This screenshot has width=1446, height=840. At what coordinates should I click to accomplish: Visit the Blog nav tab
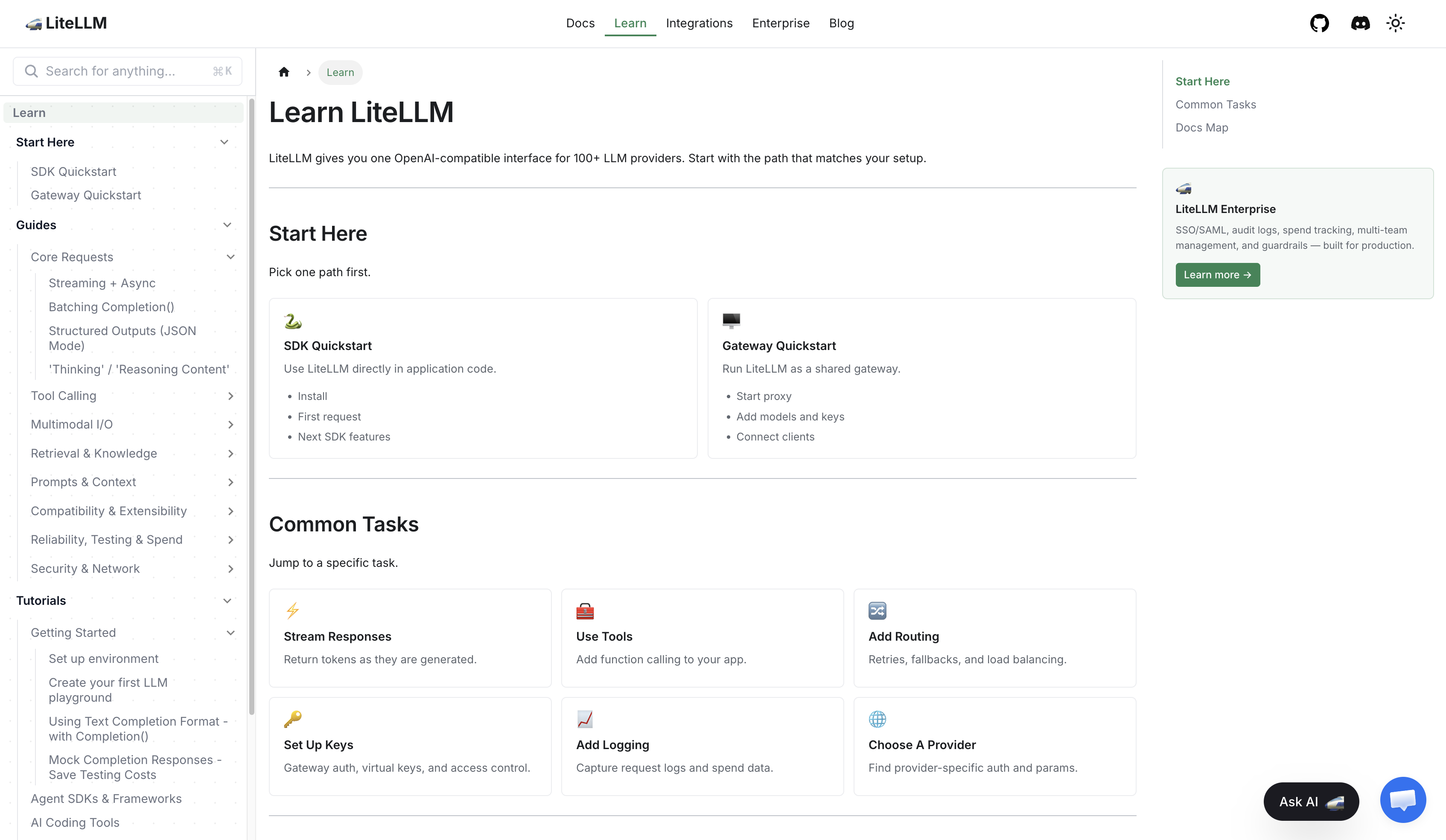pyautogui.click(x=841, y=23)
